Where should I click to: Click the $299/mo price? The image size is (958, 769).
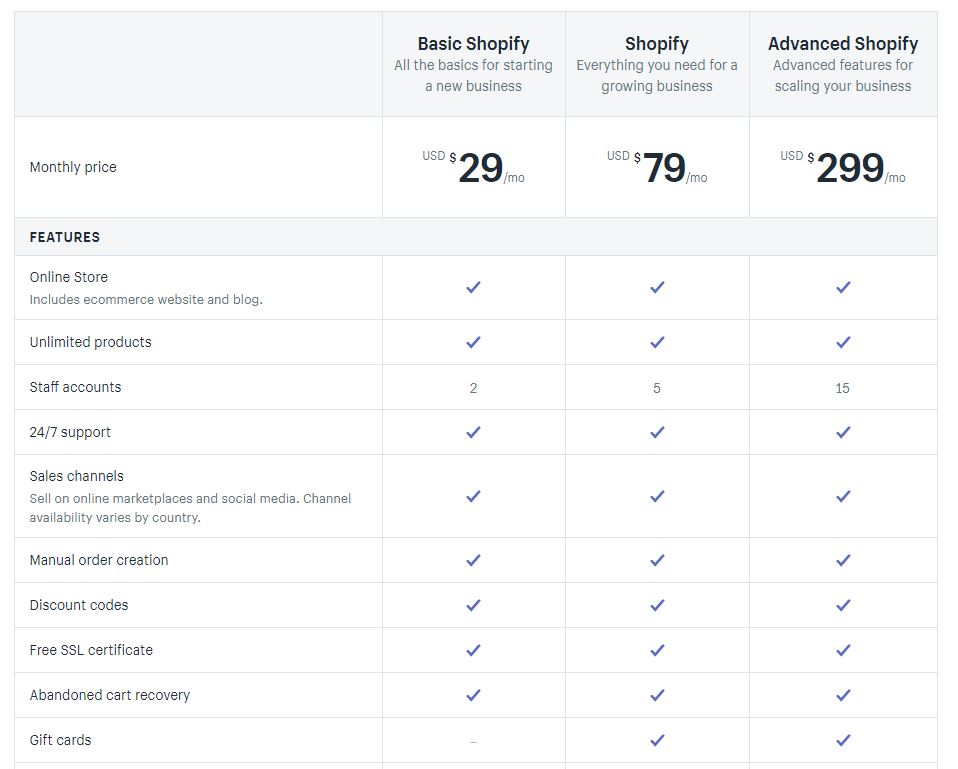click(843, 167)
